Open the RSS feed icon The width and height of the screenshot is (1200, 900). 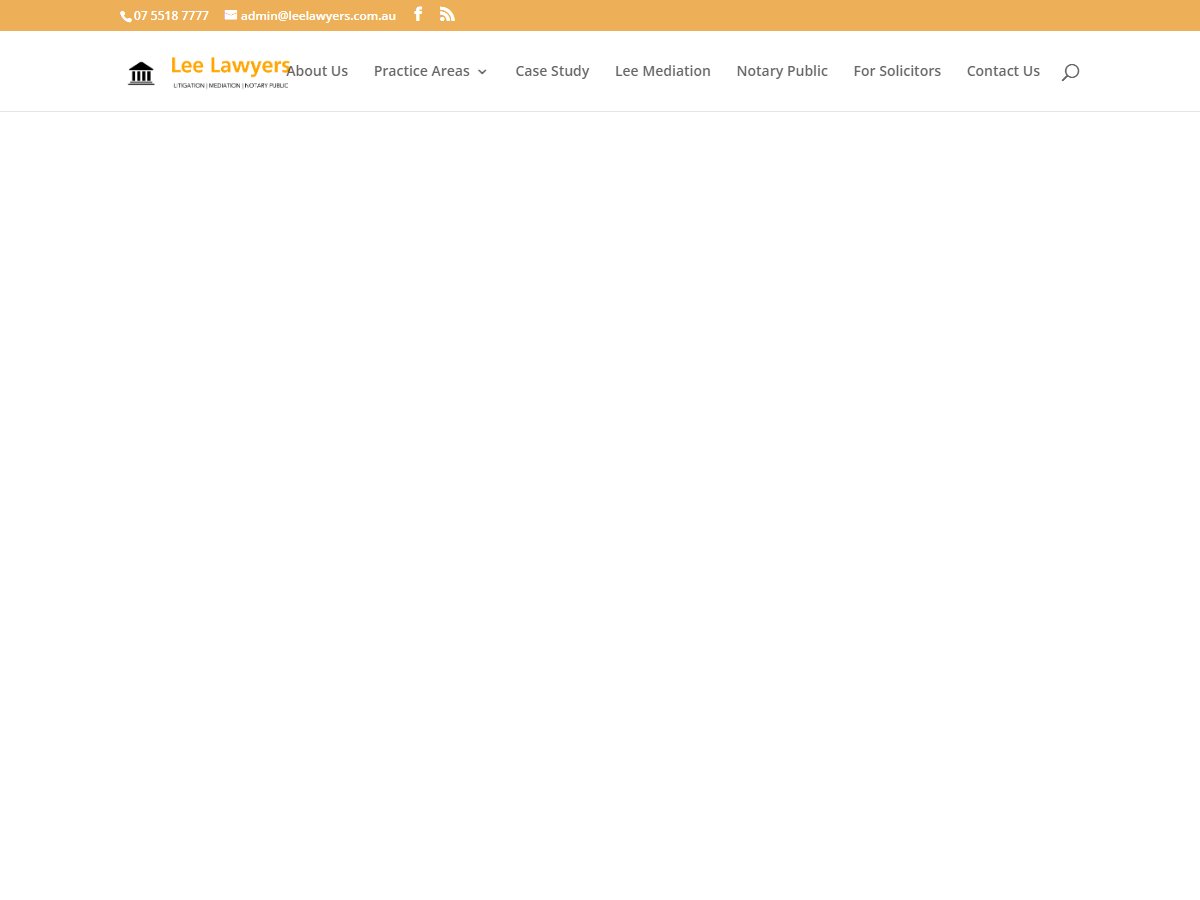coord(447,14)
